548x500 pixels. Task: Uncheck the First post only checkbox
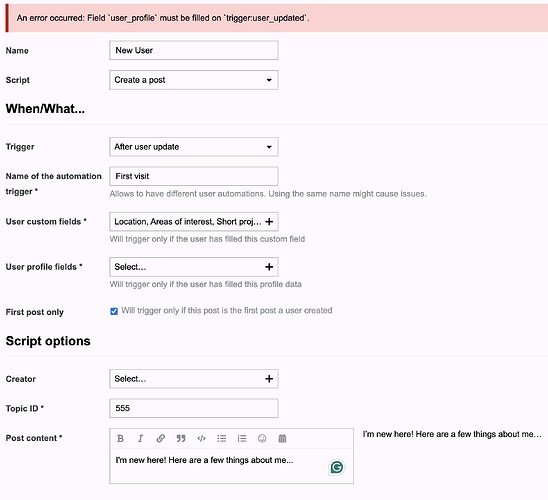click(114, 311)
